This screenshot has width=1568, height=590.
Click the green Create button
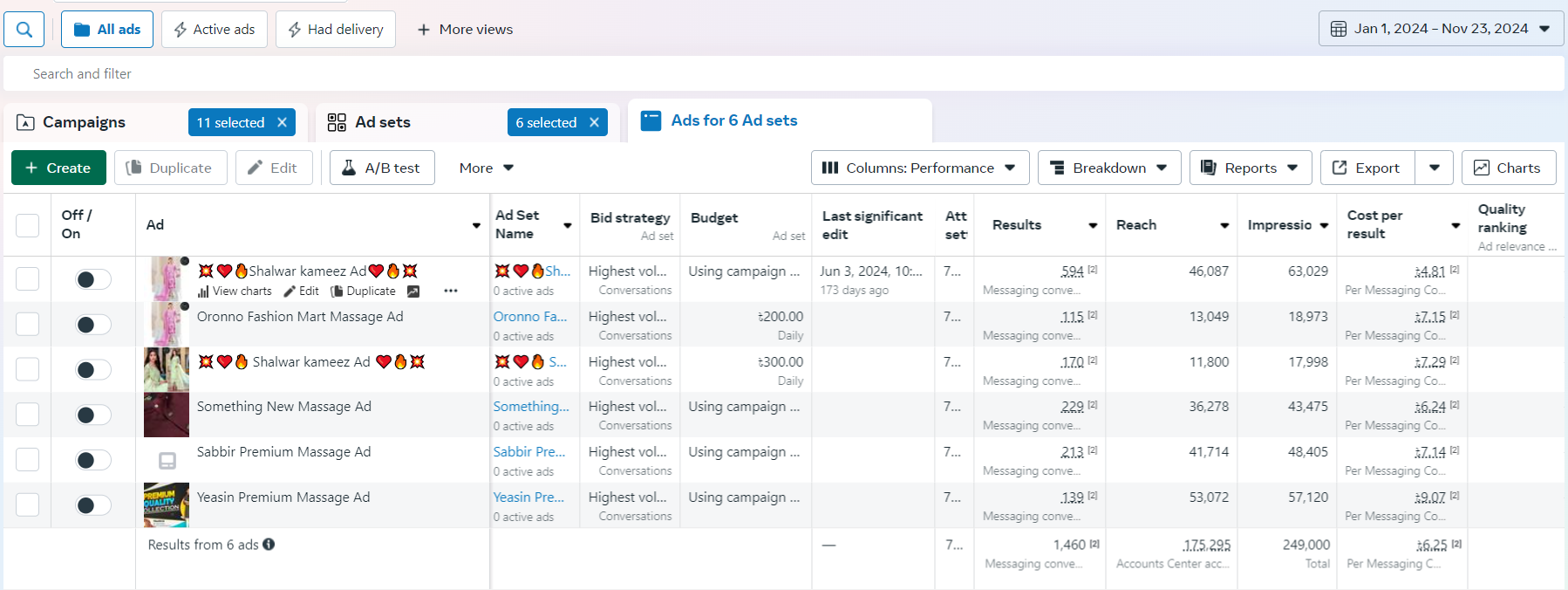click(x=58, y=168)
